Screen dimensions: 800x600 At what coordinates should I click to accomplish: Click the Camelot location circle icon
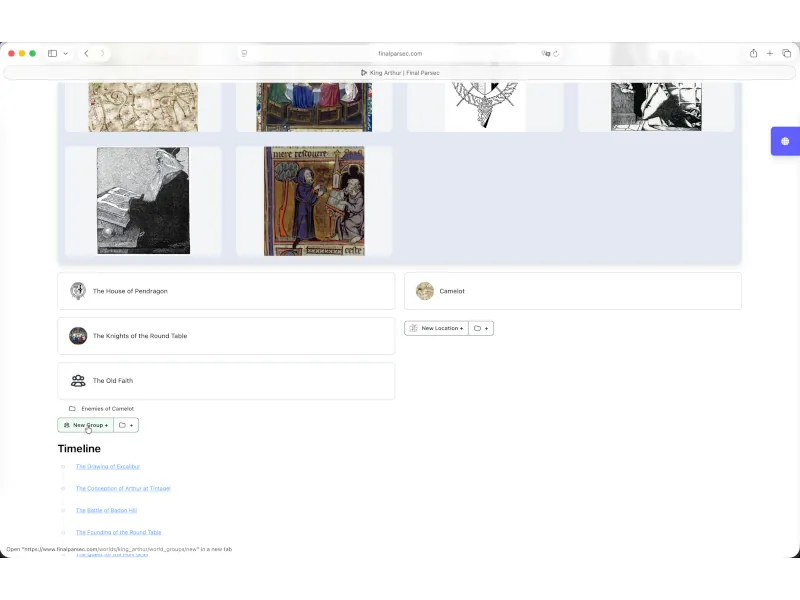tap(425, 291)
